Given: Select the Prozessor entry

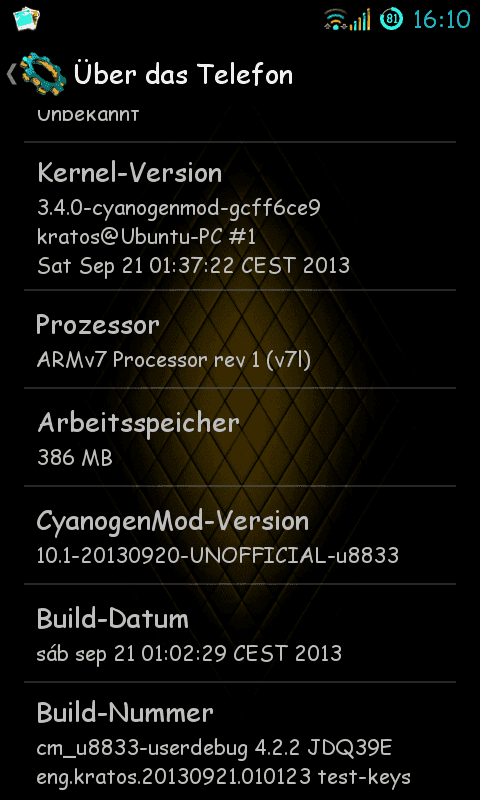Looking at the screenshot, I should click(240, 339).
